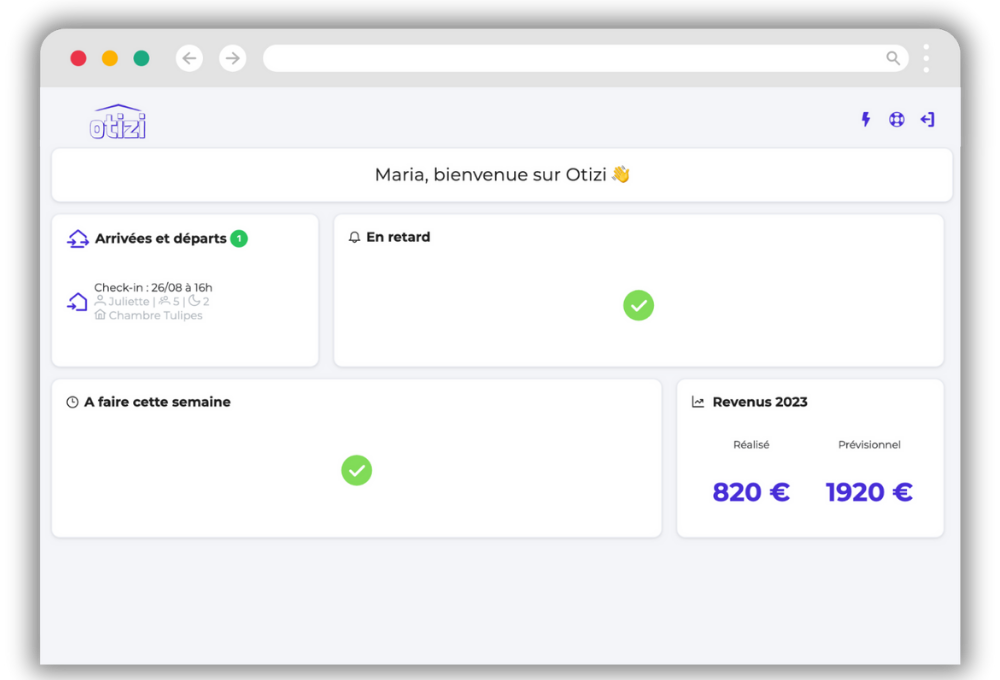Open the lifebuoy help icon
Viewport: 1000px width, 680px height.
tap(897, 119)
